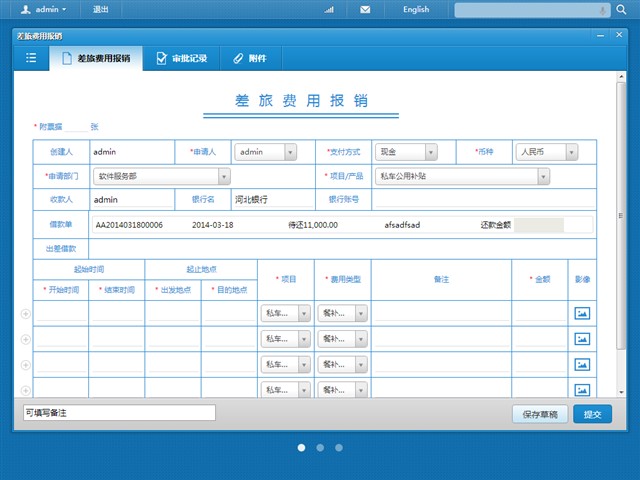Image resolution: width=640 pixels, height=480 pixels.
Task: Switch language to English
Action: 416,9
